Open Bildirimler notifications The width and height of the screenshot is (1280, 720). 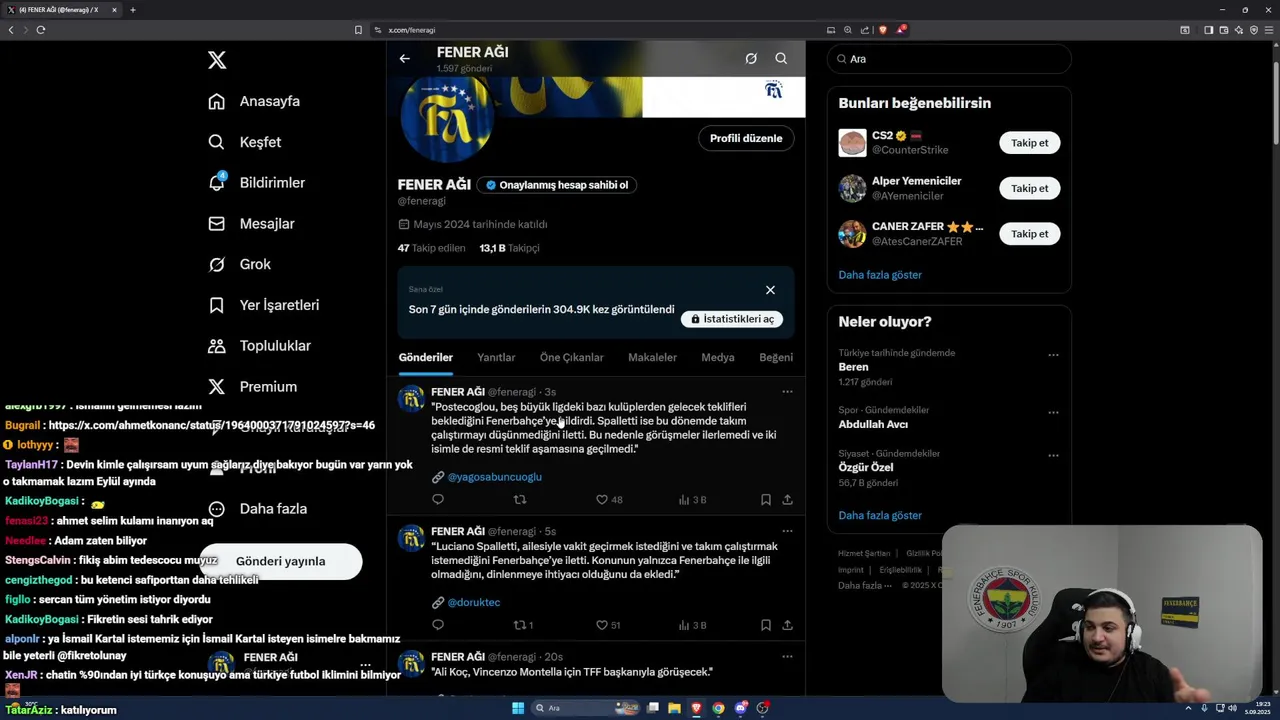click(256, 183)
